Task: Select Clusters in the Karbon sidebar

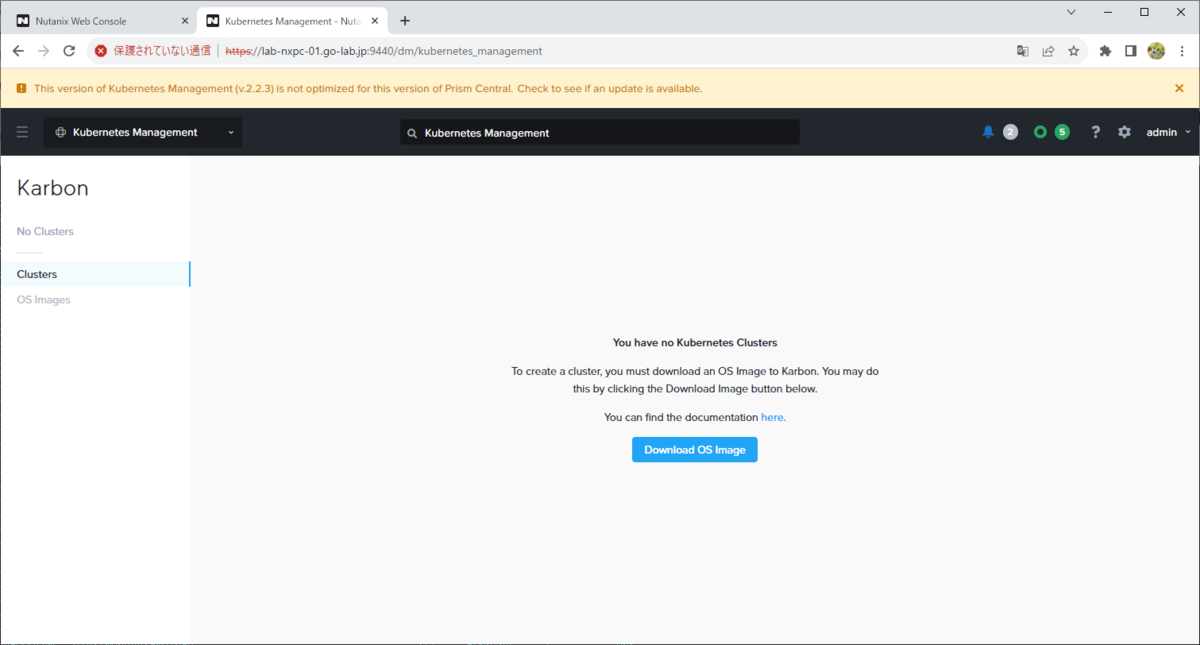Action: click(x=95, y=274)
